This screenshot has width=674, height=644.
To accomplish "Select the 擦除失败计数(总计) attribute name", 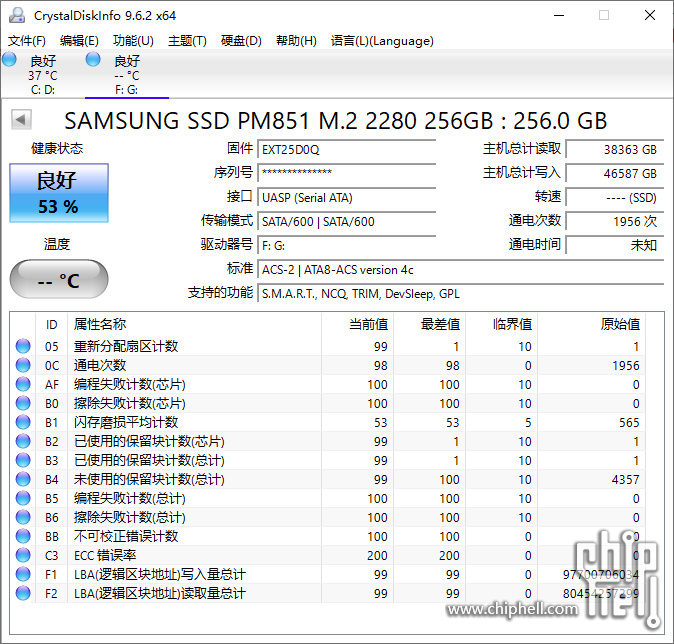I will pos(129,517).
